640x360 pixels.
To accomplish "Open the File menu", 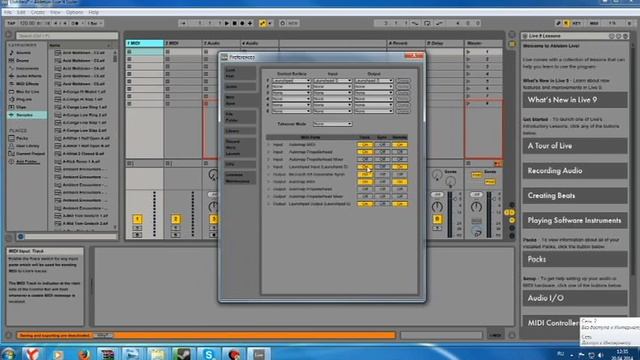I will click(x=7, y=13).
